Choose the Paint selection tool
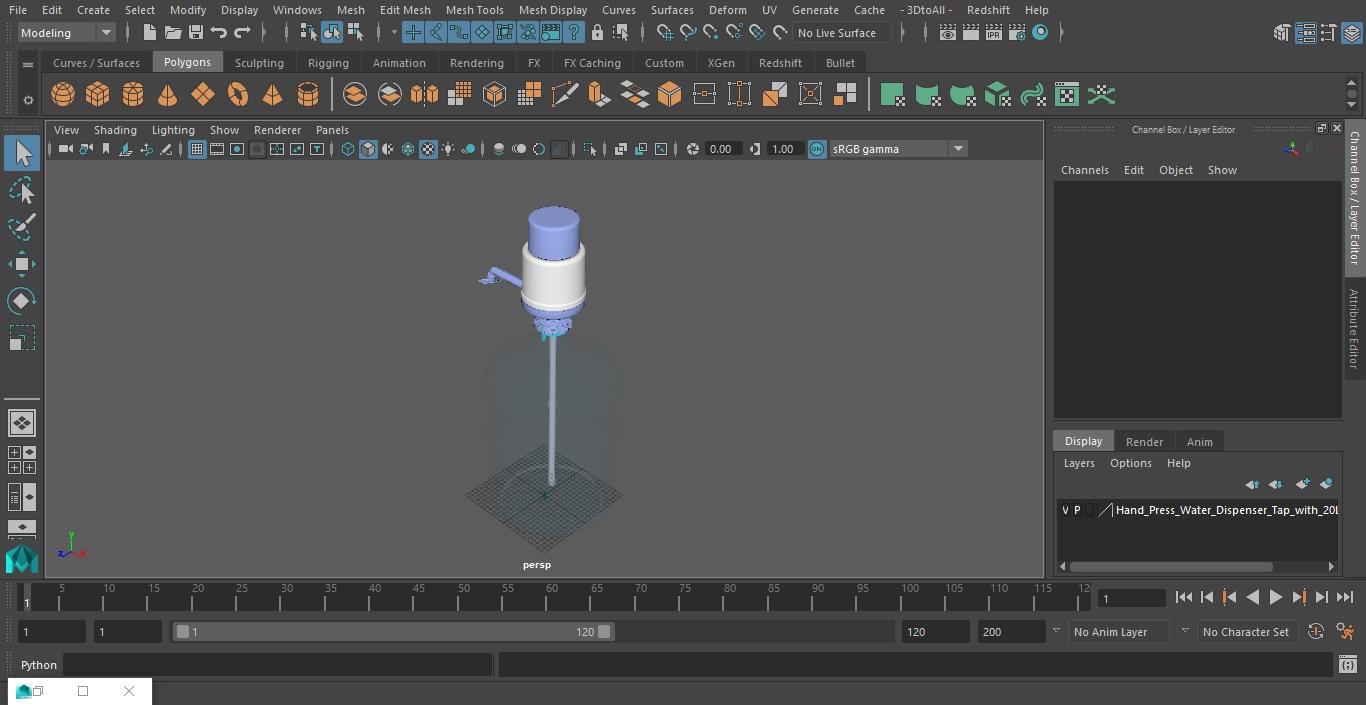 (21, 227)
